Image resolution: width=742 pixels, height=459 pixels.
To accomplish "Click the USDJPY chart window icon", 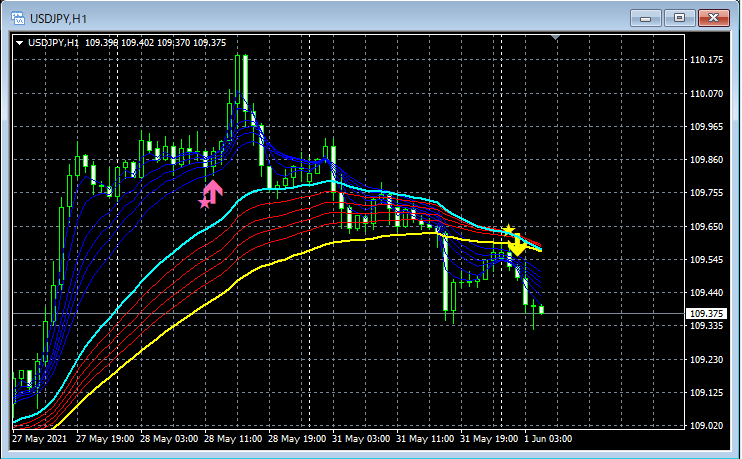I will click(x=18, y=18).
